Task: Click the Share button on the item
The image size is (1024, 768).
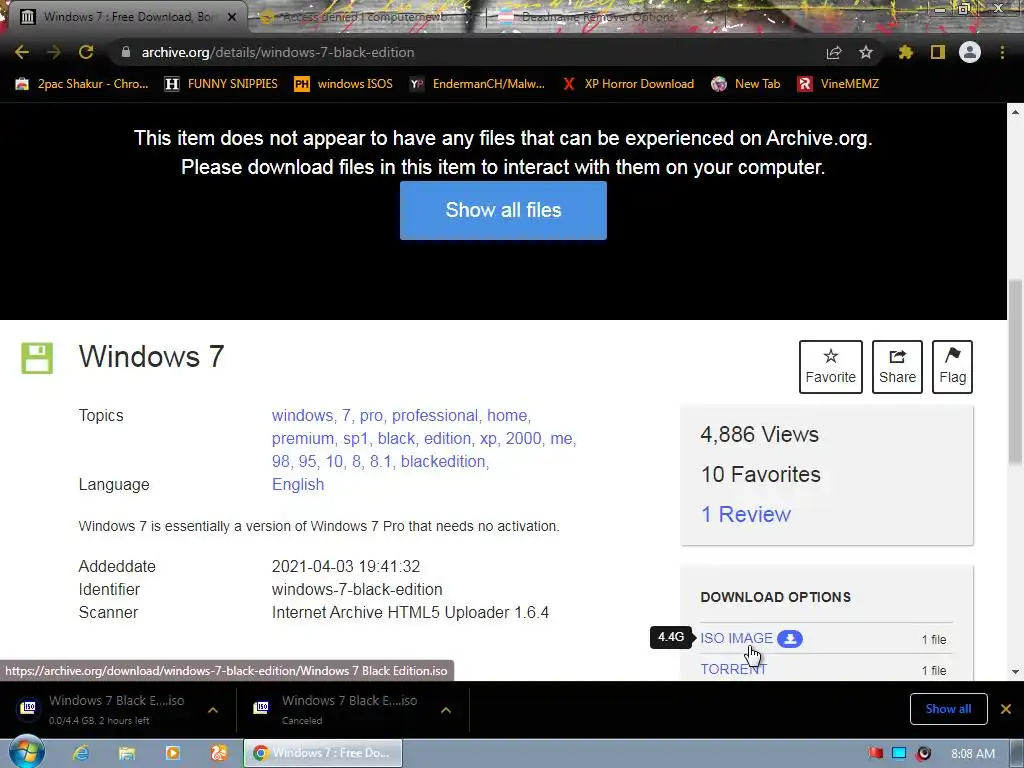Action: click(897, 366)
